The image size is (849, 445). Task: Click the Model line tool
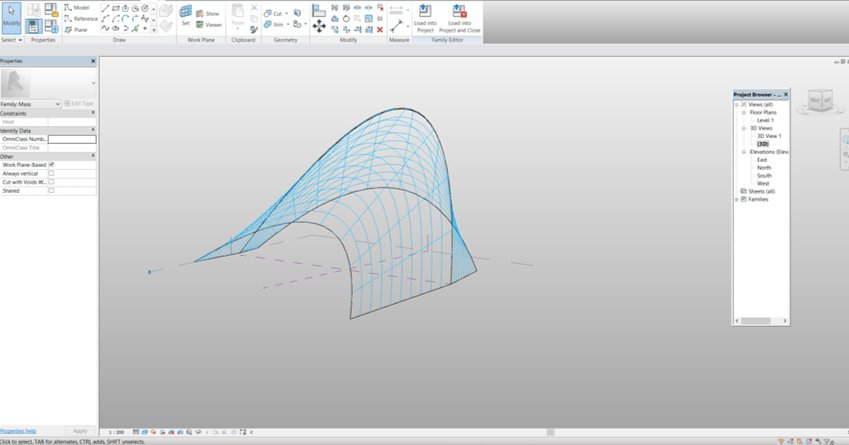tap(77, 8)
